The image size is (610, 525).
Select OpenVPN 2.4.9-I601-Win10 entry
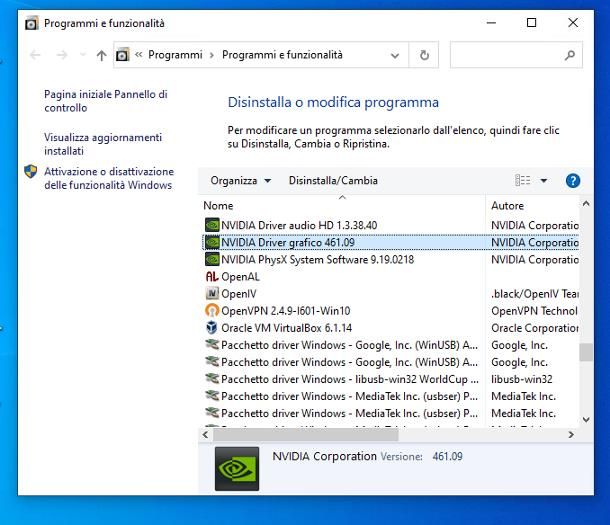286,311
